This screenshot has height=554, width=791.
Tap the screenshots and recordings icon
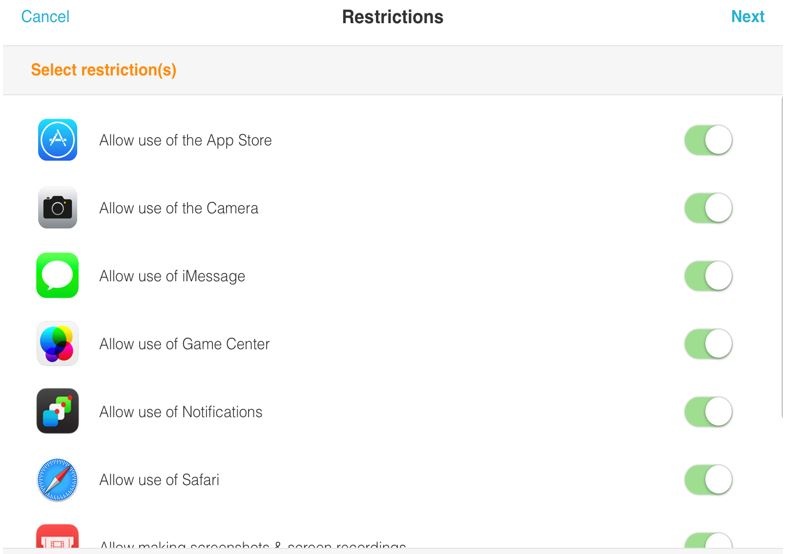click(57, 539)
